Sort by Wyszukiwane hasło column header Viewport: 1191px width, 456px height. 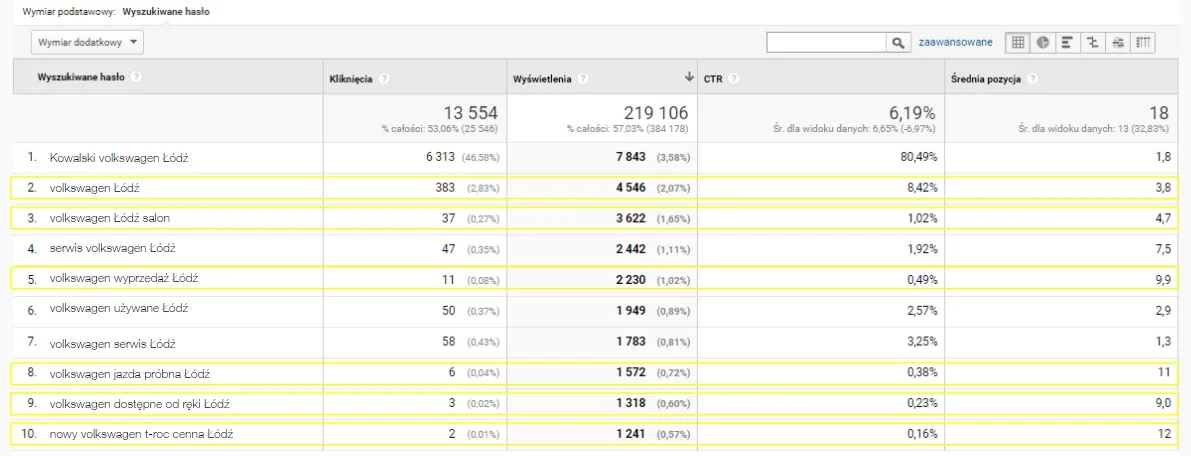(81, 77)
